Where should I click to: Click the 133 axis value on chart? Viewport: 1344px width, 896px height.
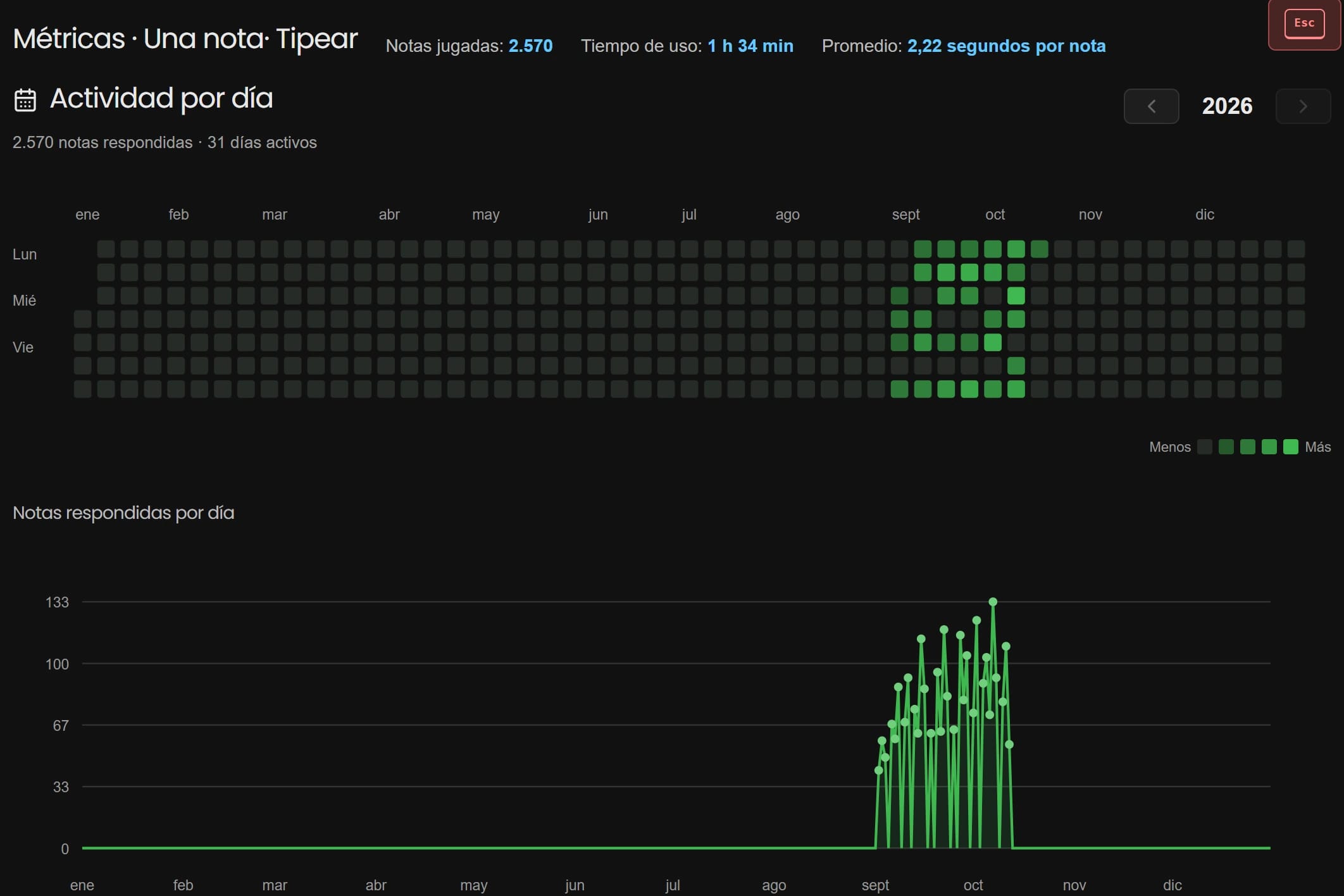pos(57,602)
